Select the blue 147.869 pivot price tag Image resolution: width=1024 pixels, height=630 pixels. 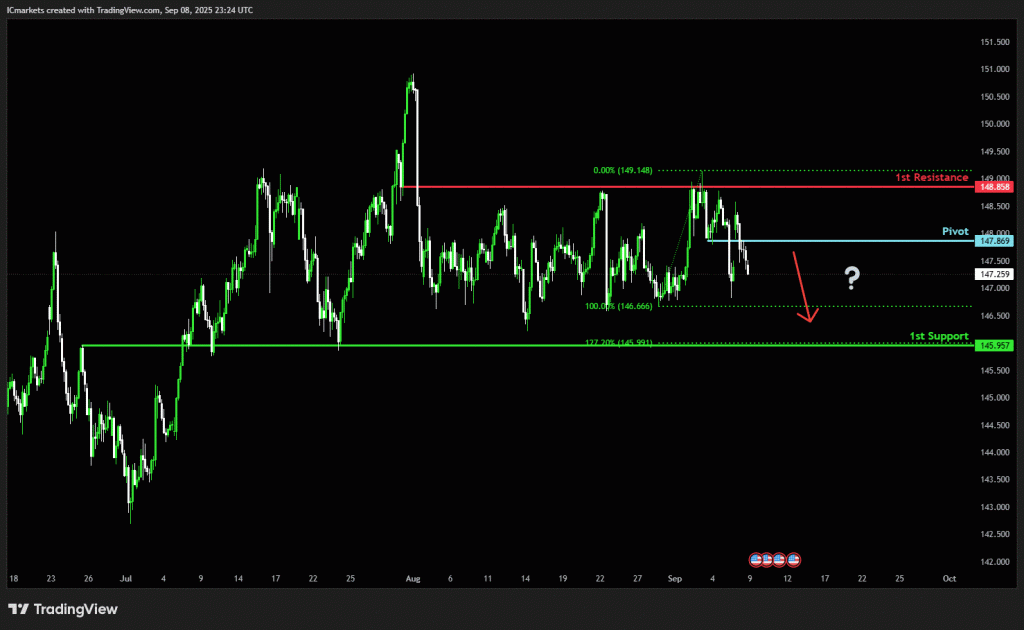pyautogui.click(x=994, y=241)
